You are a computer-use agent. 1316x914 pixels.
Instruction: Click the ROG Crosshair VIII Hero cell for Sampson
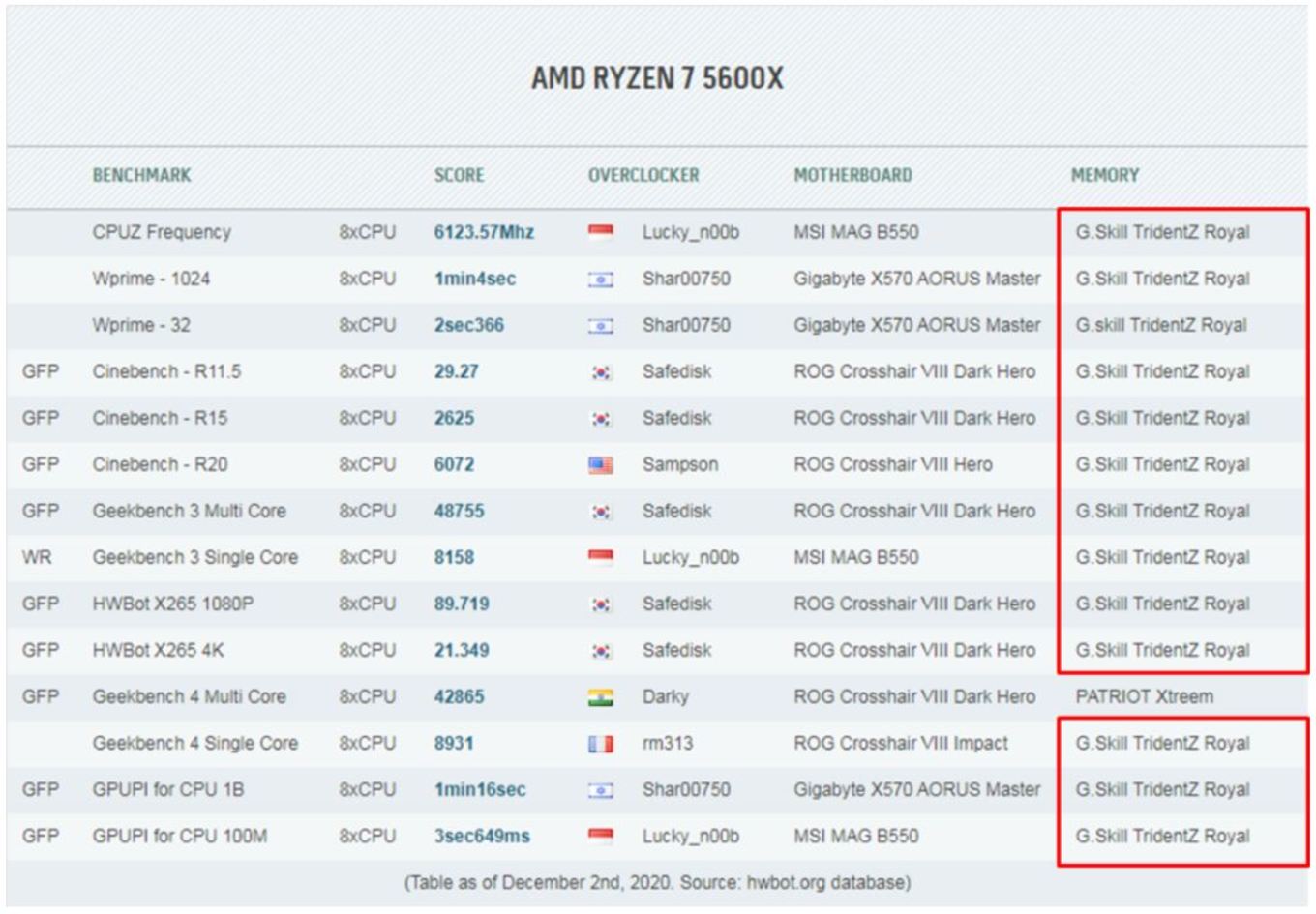tap(893, 464)
